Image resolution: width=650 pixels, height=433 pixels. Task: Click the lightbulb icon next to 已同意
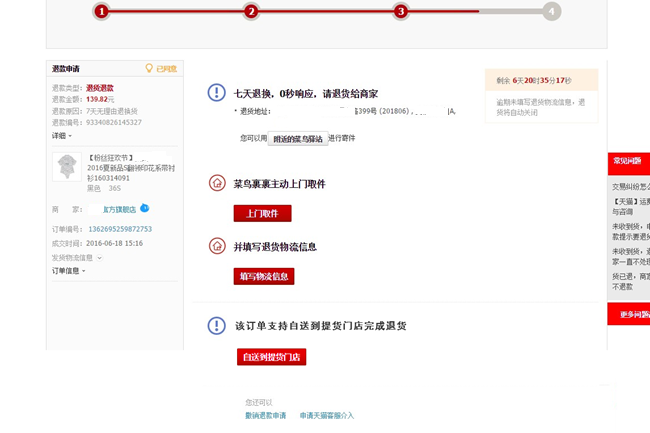[149, 68]
